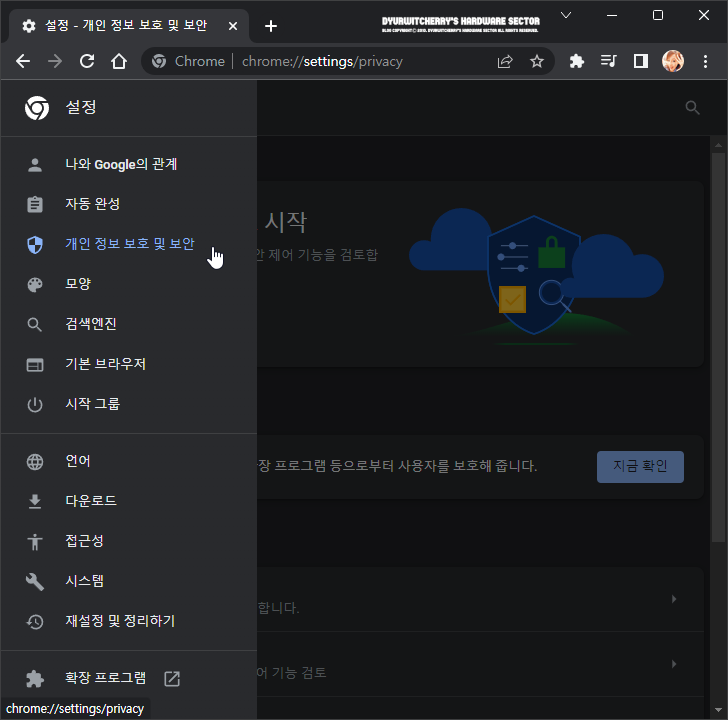Bookmark this tab with the star icon
Viewport: 728px width, 720px height.
tap(537, 61)
